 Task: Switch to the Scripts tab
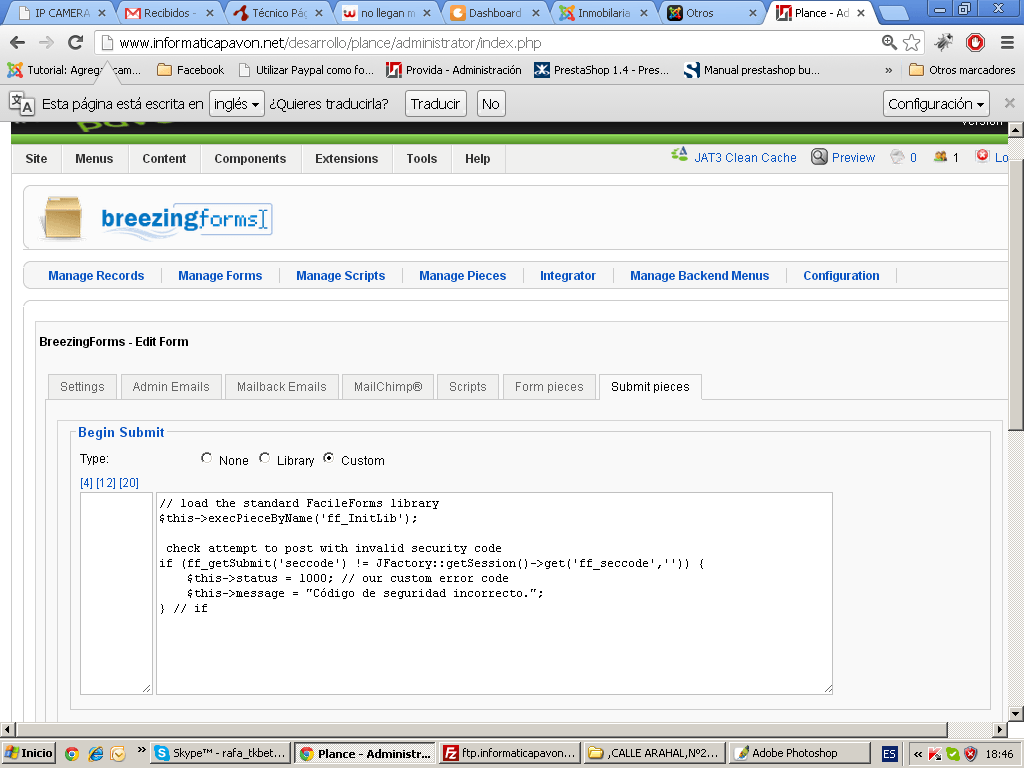(468, 387)
